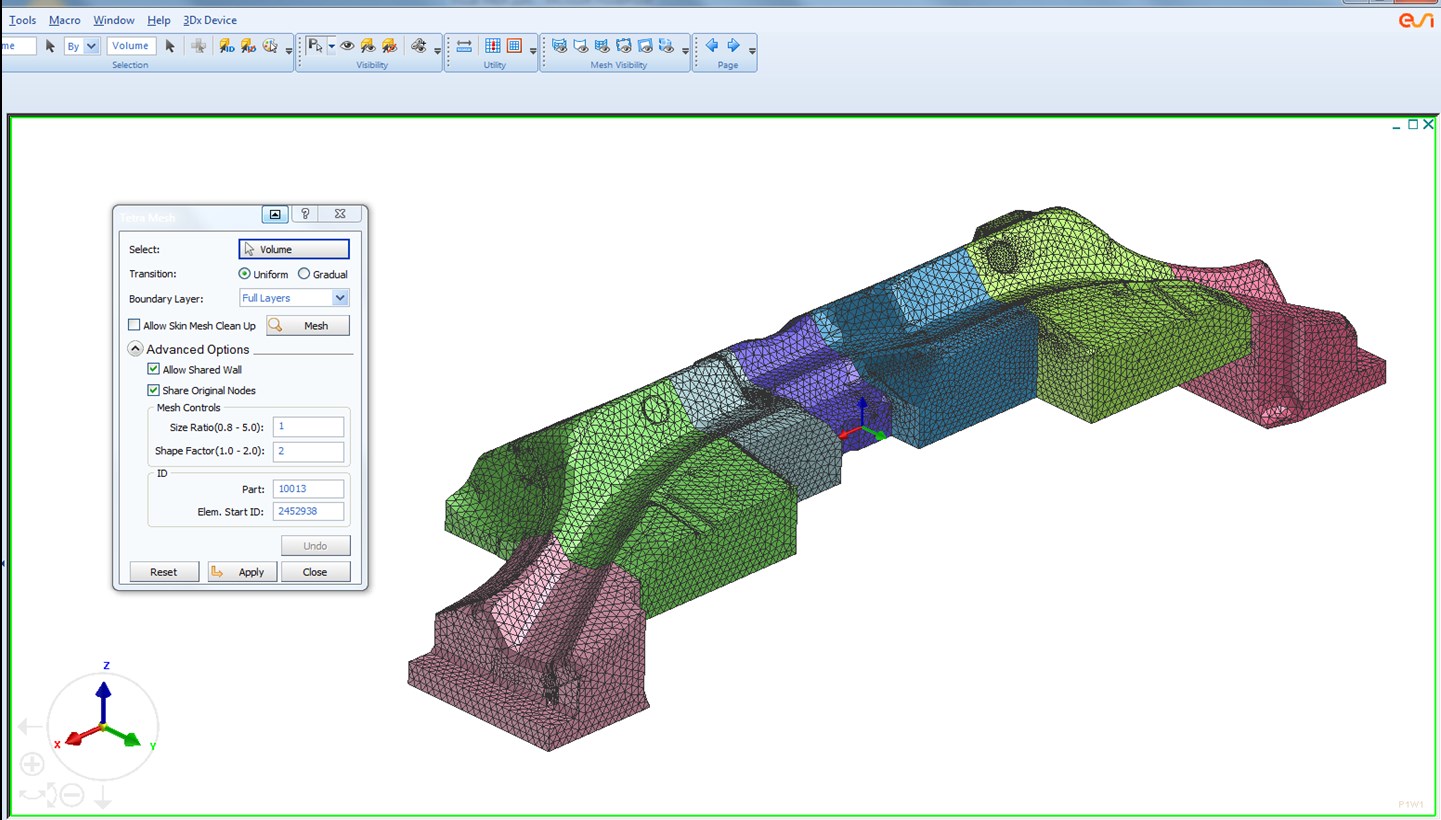1441x820 pixels.
Task: Click the zoom-in plus icon near triad
Action: [32, 765]
